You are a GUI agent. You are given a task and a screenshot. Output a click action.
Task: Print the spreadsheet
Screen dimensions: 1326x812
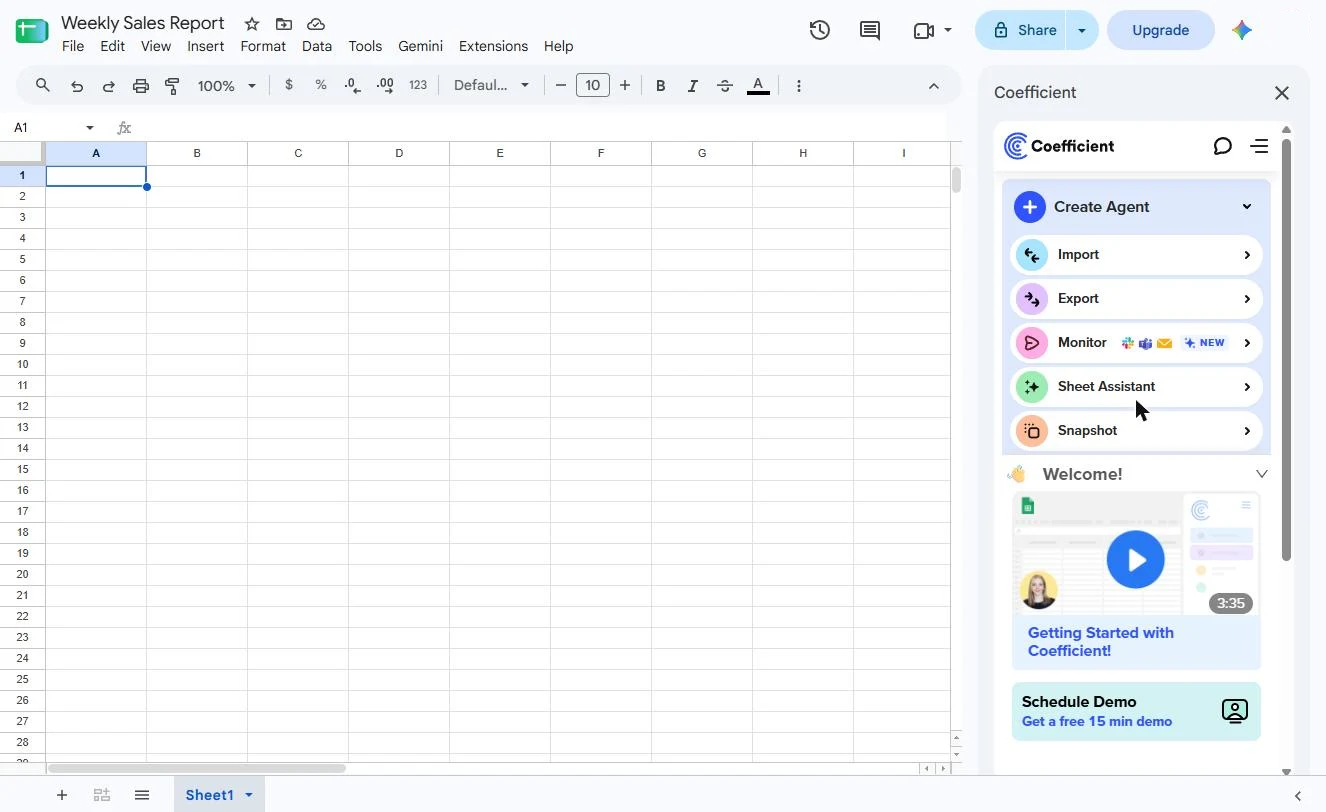(x=141, y=86)
